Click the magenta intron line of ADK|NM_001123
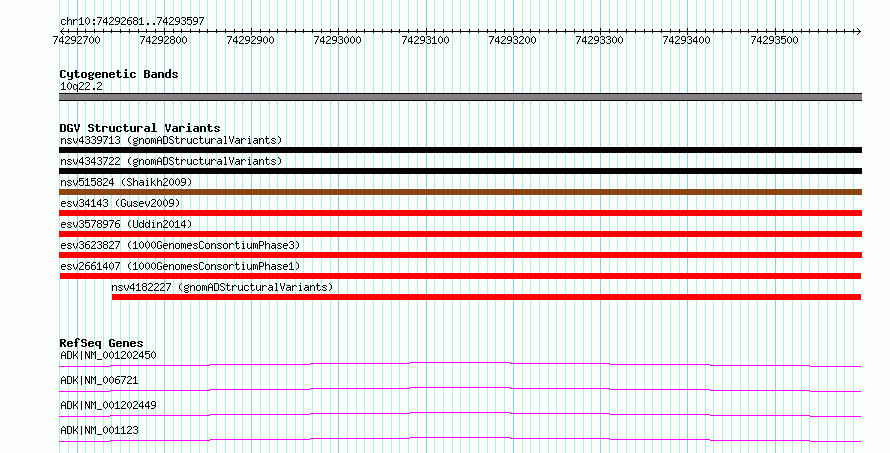 (x=460, y=439)
